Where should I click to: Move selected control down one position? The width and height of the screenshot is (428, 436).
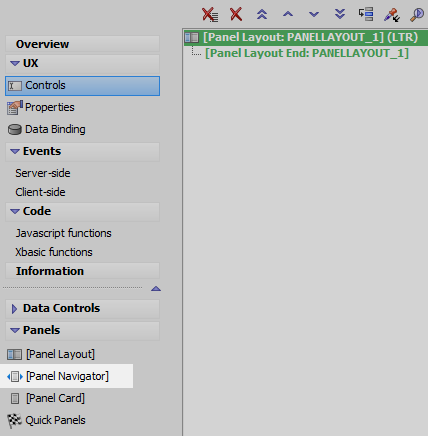[x=314, y=14]
